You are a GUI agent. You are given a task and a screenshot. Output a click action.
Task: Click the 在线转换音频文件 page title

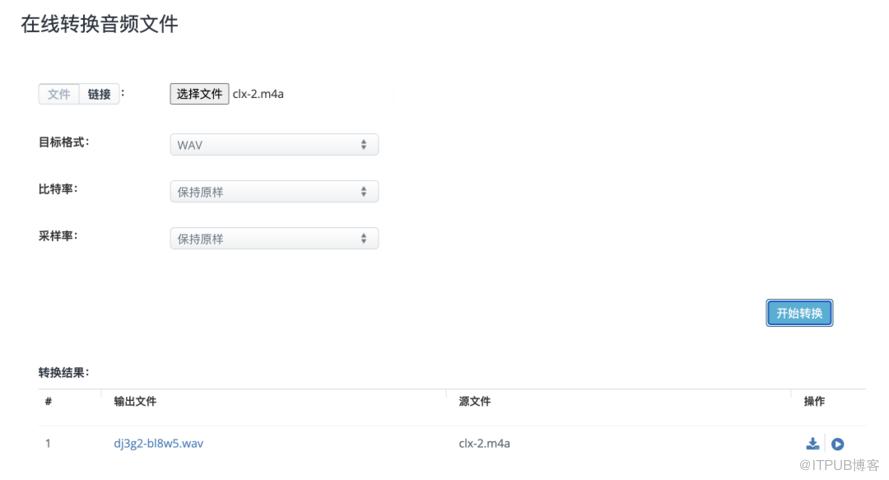click(x=99, y=25)
